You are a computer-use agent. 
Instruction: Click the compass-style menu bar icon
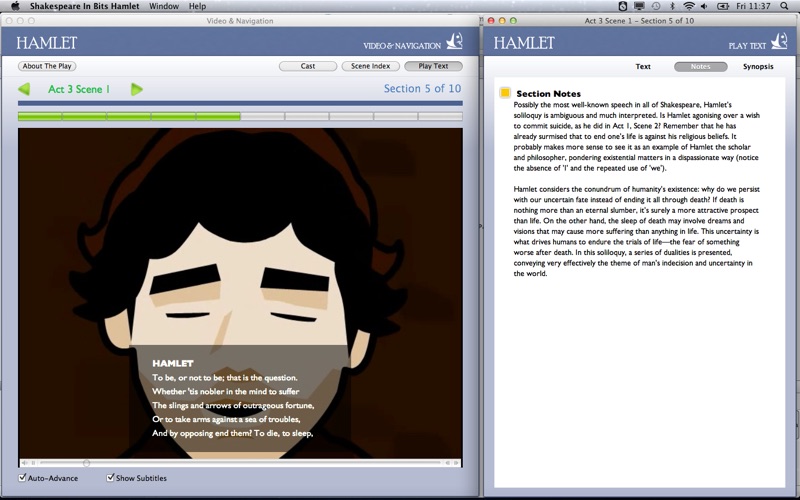point(622,6)
